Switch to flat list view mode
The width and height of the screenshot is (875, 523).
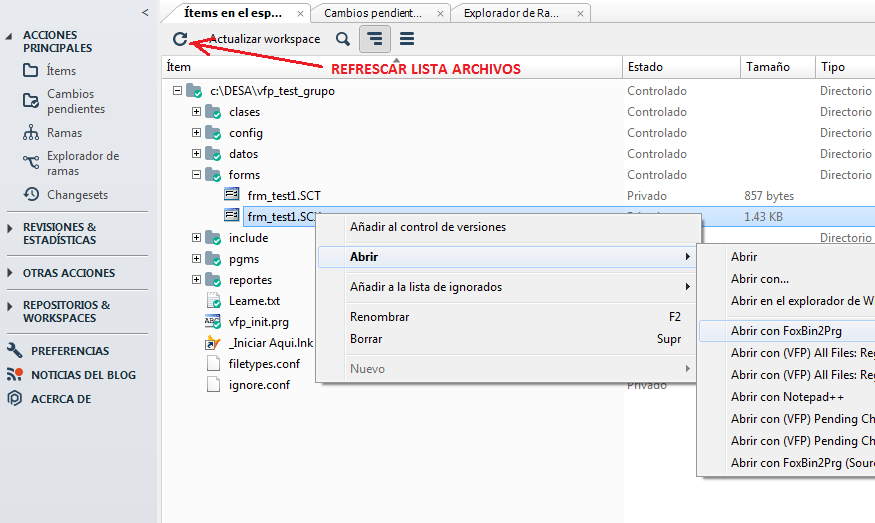[407, 39]
